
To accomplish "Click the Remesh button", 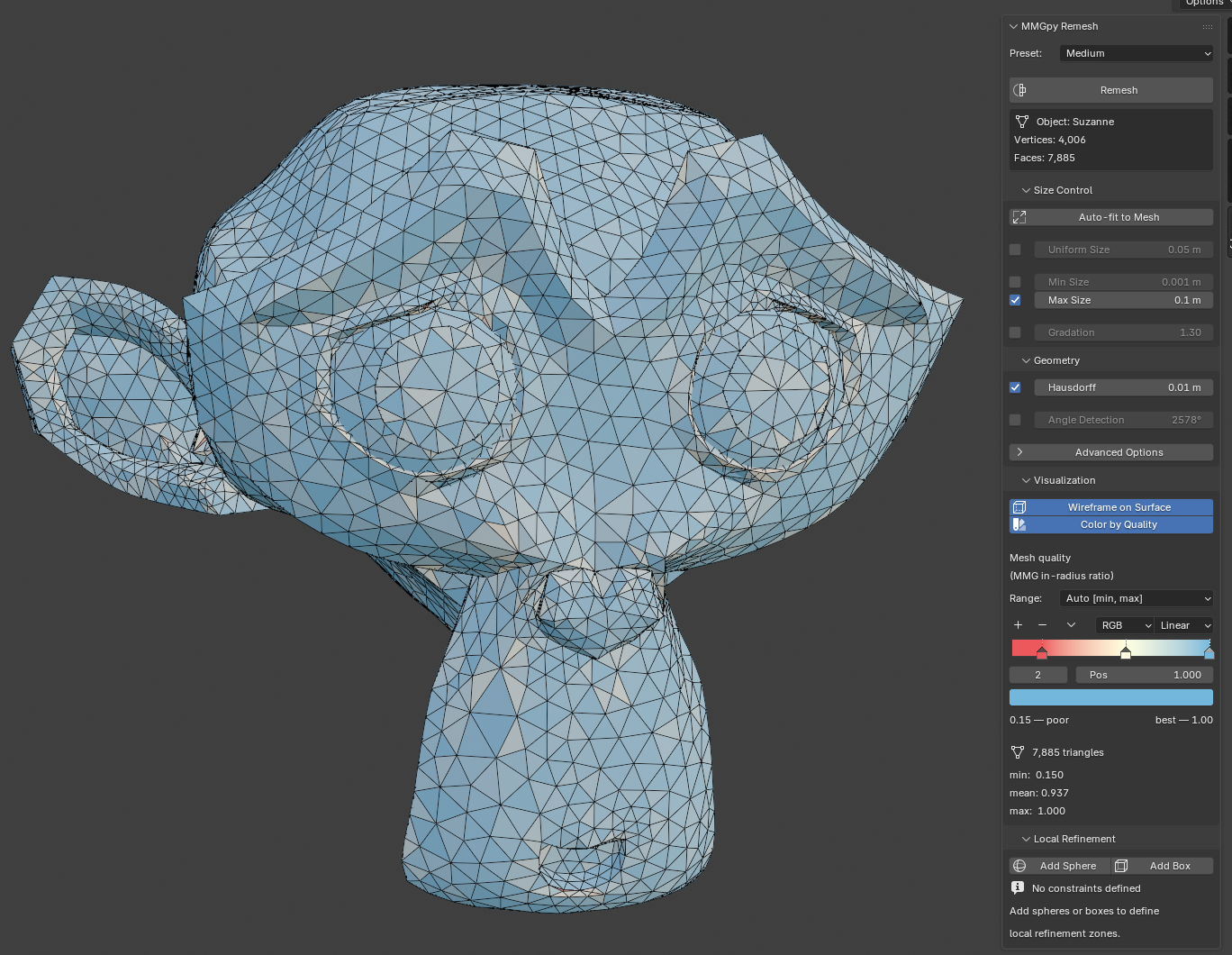I will tap(1111, 90).
